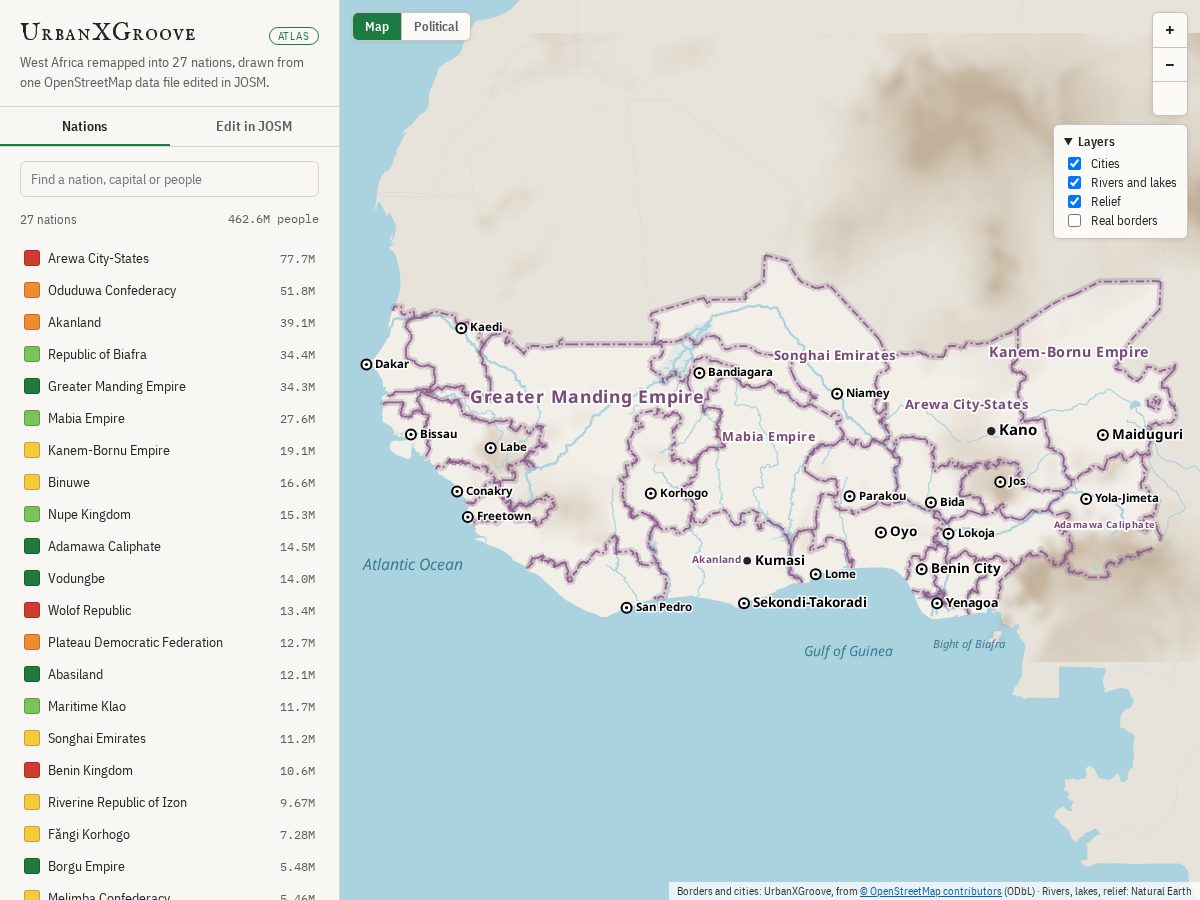
Task: Click the Korhogo city marker
Action: 651,493
